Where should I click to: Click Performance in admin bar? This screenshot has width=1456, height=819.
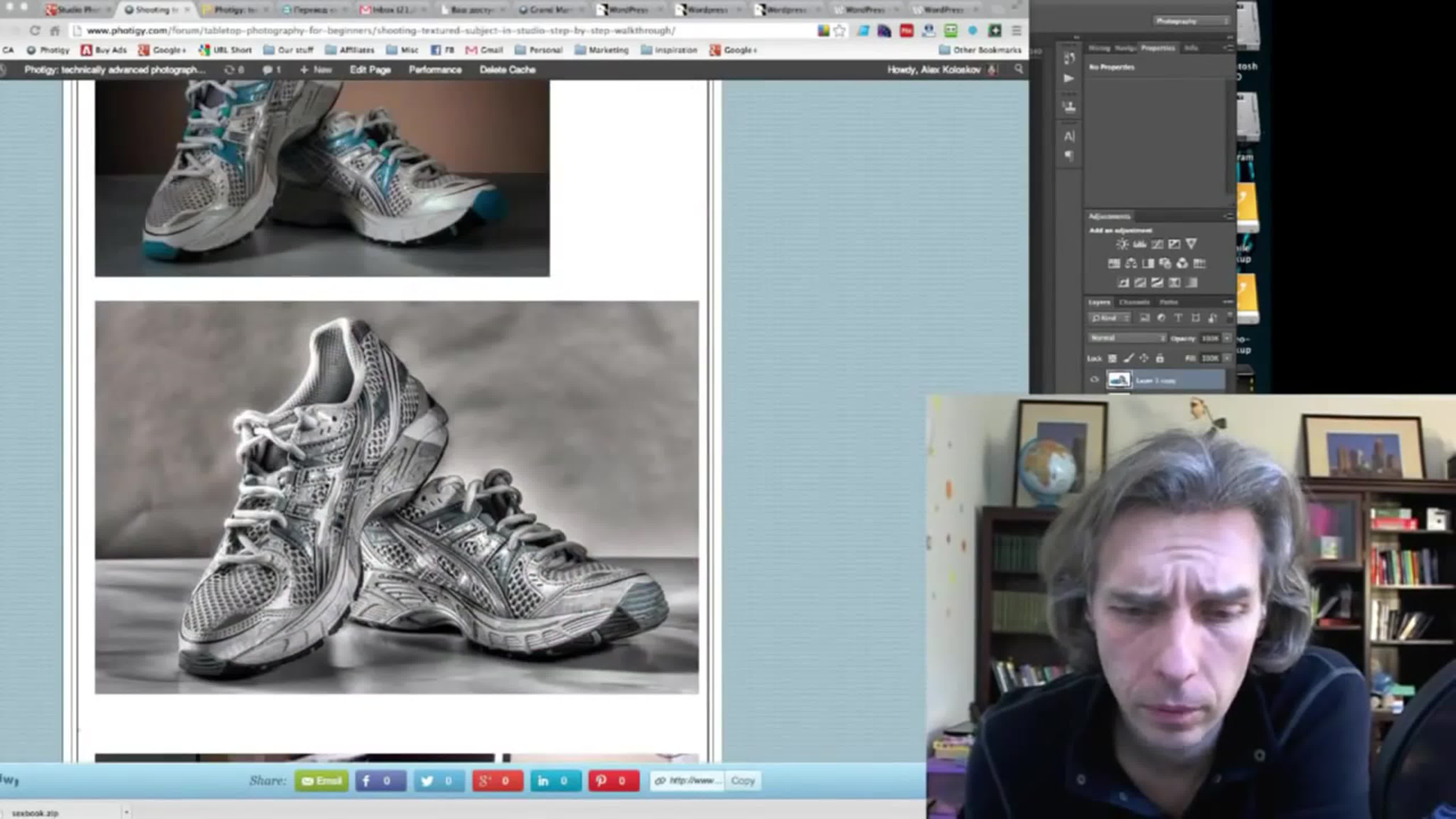(x=435, y=70)
